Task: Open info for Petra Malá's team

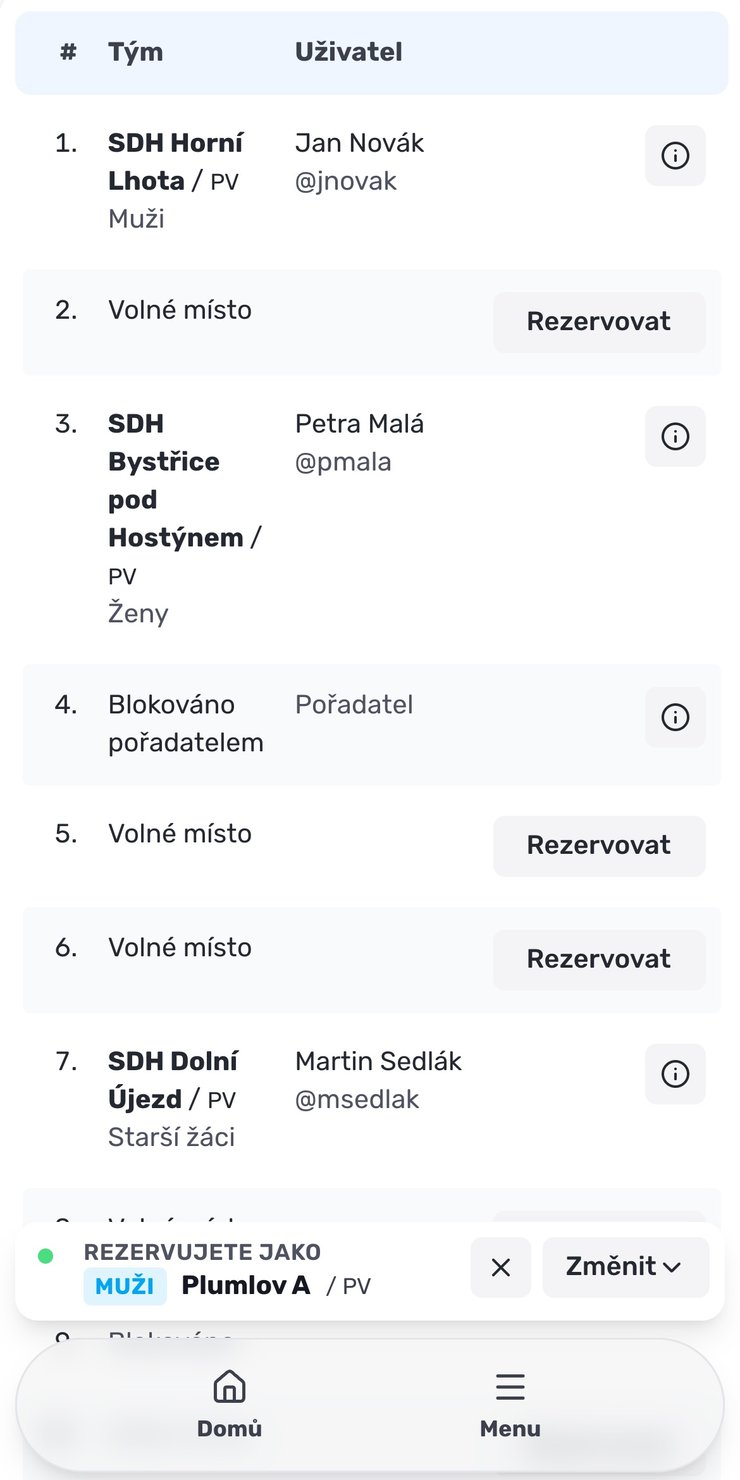Action: (x=675, y=437)
